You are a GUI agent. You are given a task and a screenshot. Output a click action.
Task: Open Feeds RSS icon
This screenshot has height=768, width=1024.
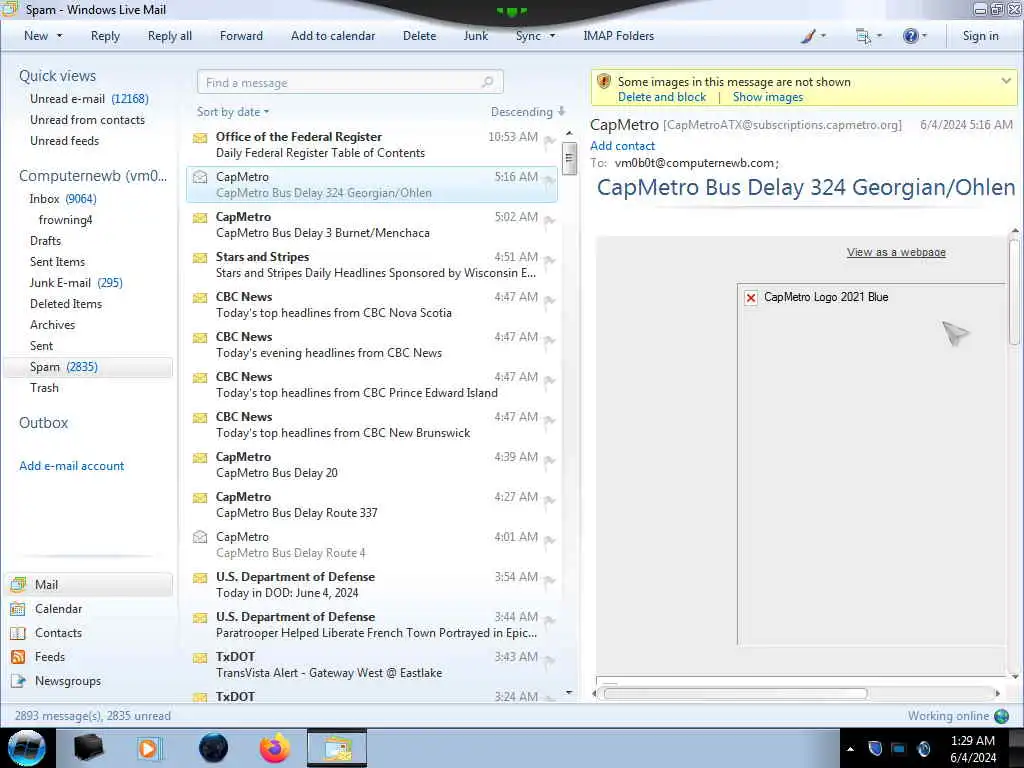click(18, 657)
